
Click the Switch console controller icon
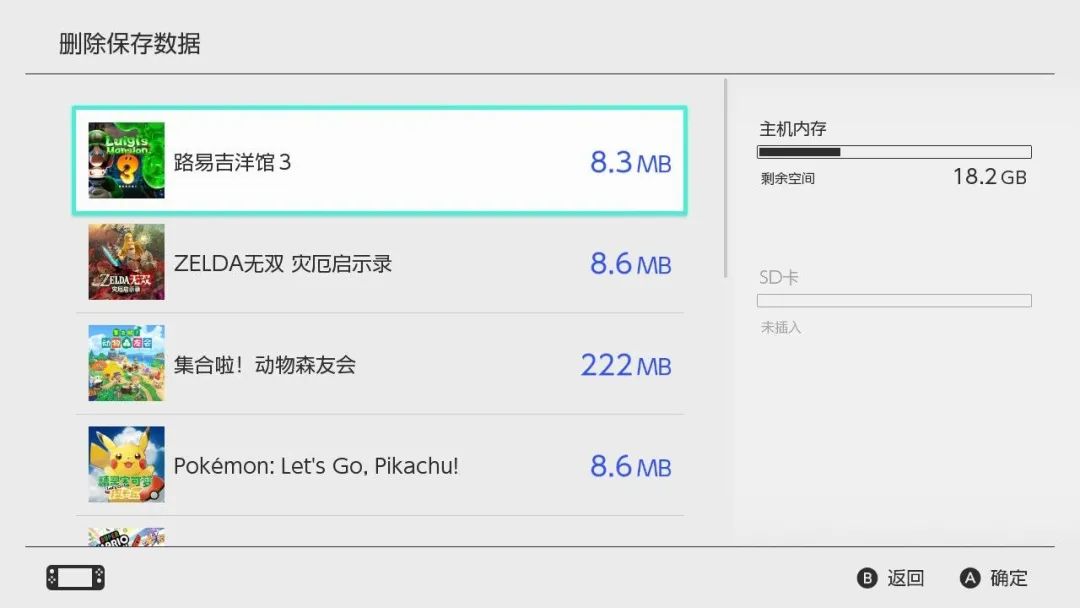[76, 578]
